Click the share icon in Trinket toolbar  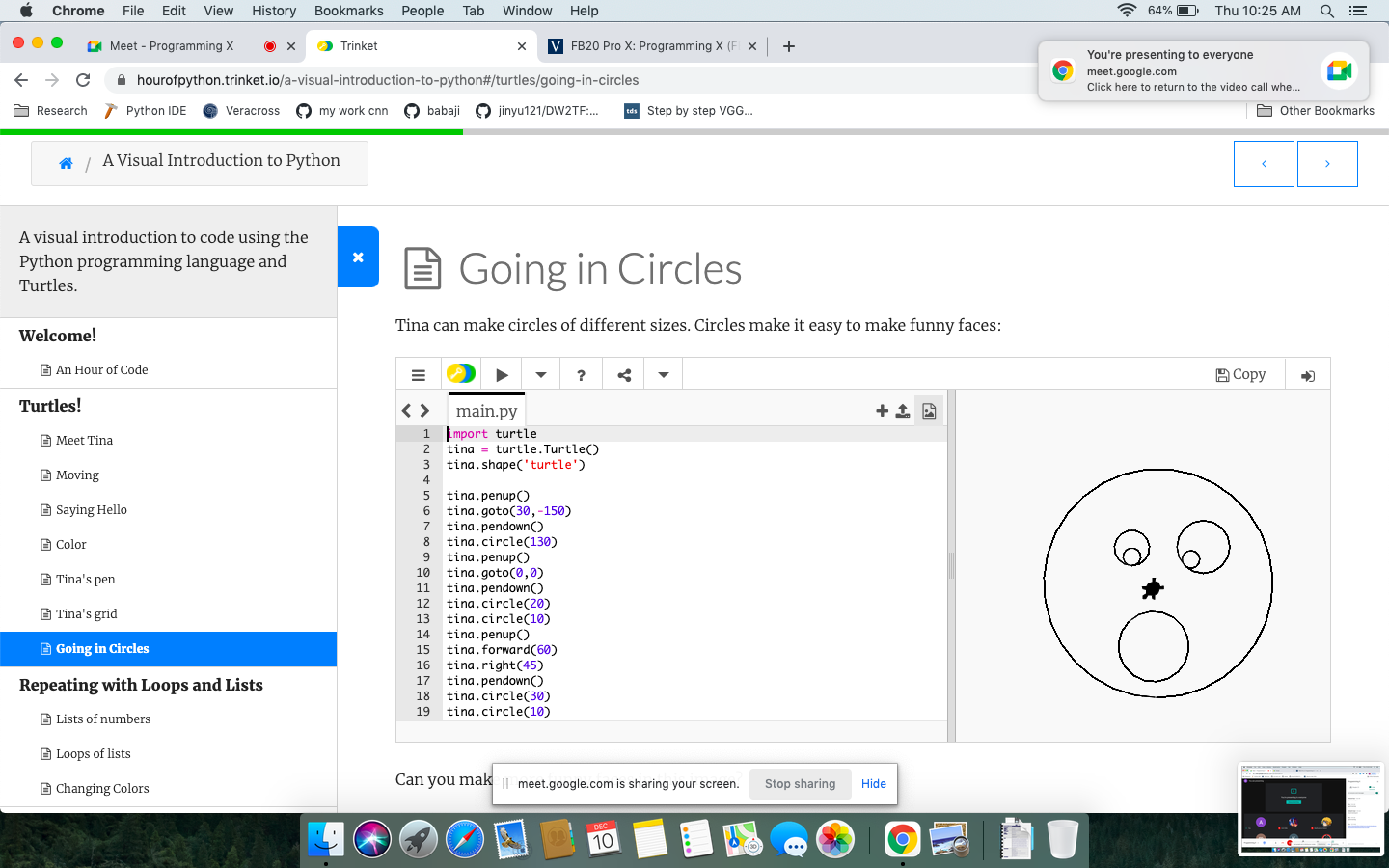tap(624, 375)
